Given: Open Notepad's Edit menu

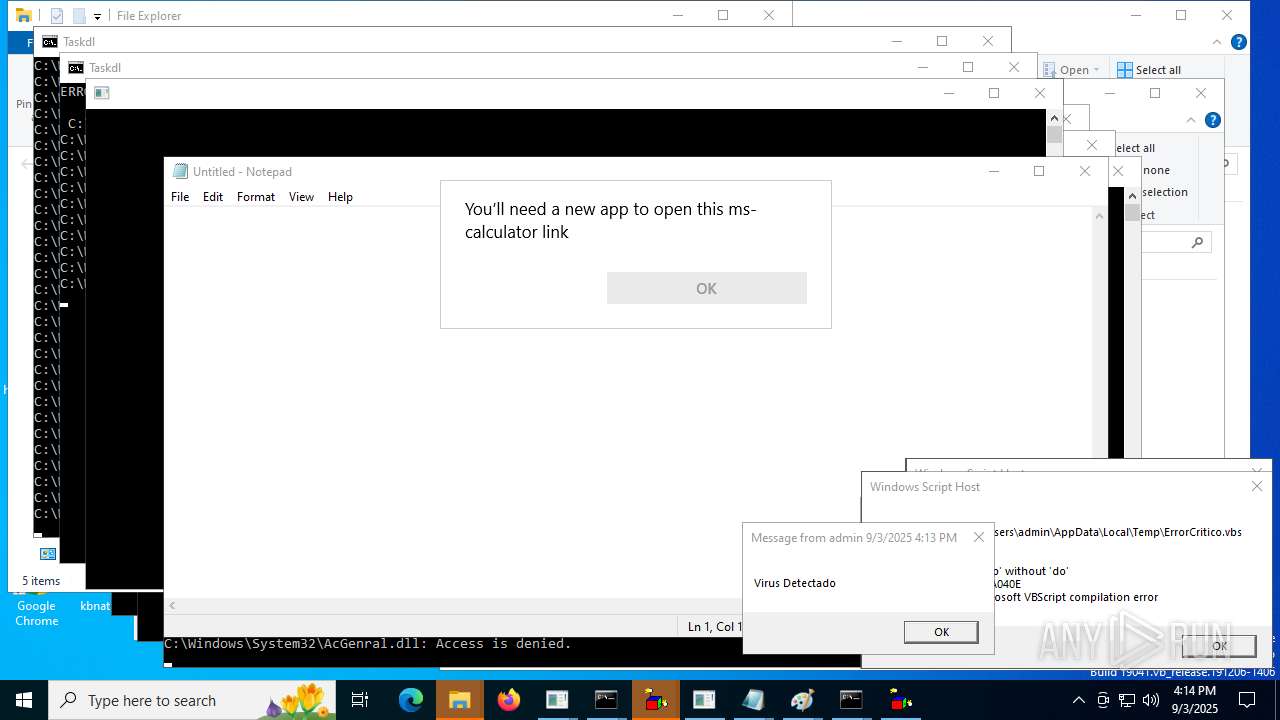Looking at the screenshot, I should coord(213,197).
